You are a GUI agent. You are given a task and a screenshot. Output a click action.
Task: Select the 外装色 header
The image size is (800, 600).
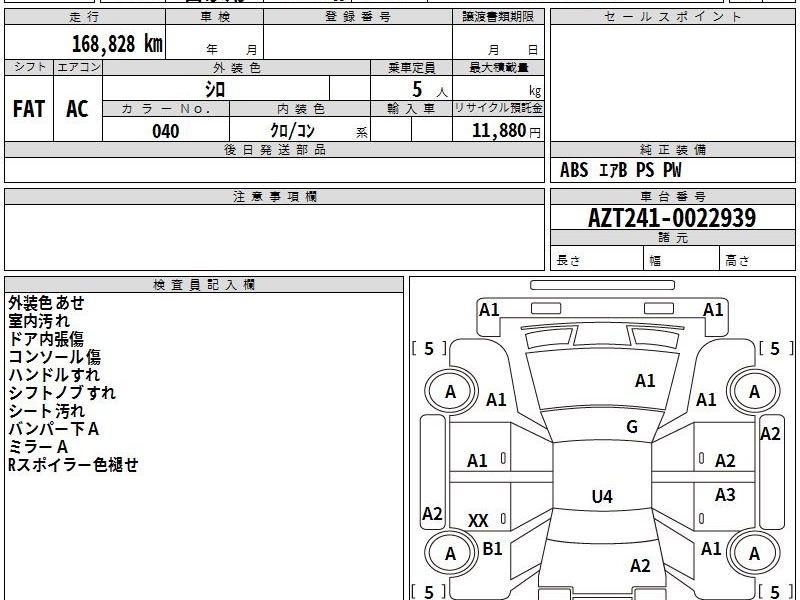237,68
